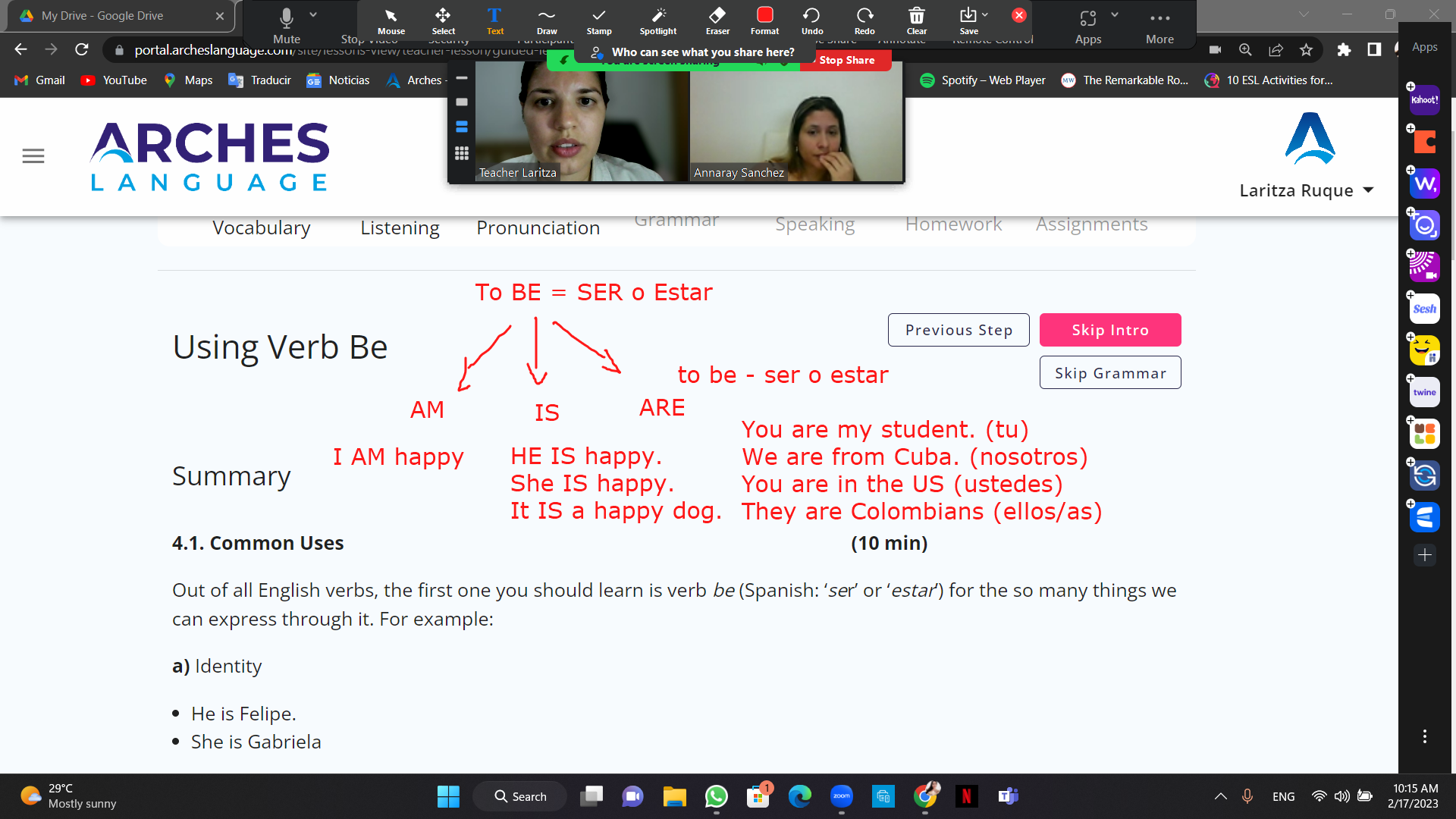Pick the Draw annotation tool
The height and width of the screenshot is (819, 1456).
point(547,21)
